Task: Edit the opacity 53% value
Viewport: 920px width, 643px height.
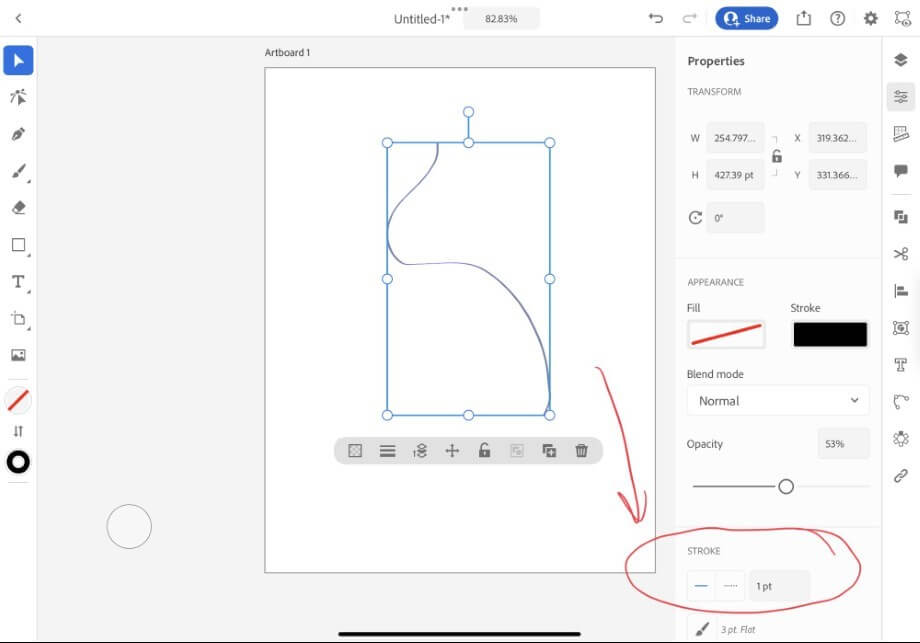Action: coord(843,444)
